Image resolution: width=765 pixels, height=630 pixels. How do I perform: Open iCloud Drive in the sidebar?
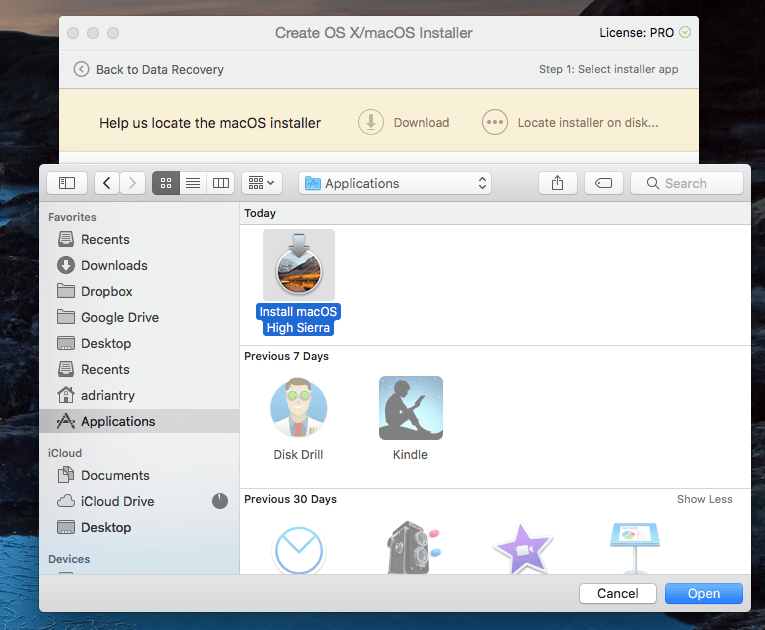click(139, 501)
